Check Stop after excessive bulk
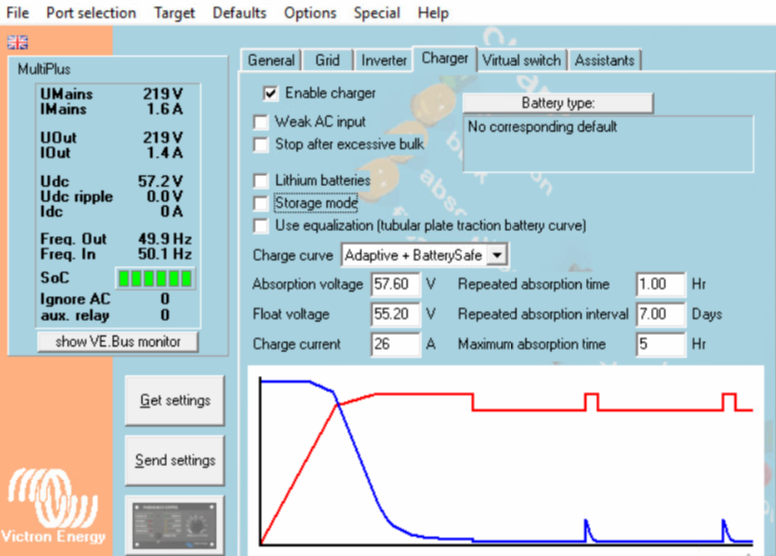The width and height of the screenshot is (776, 556). click(261, 145)
